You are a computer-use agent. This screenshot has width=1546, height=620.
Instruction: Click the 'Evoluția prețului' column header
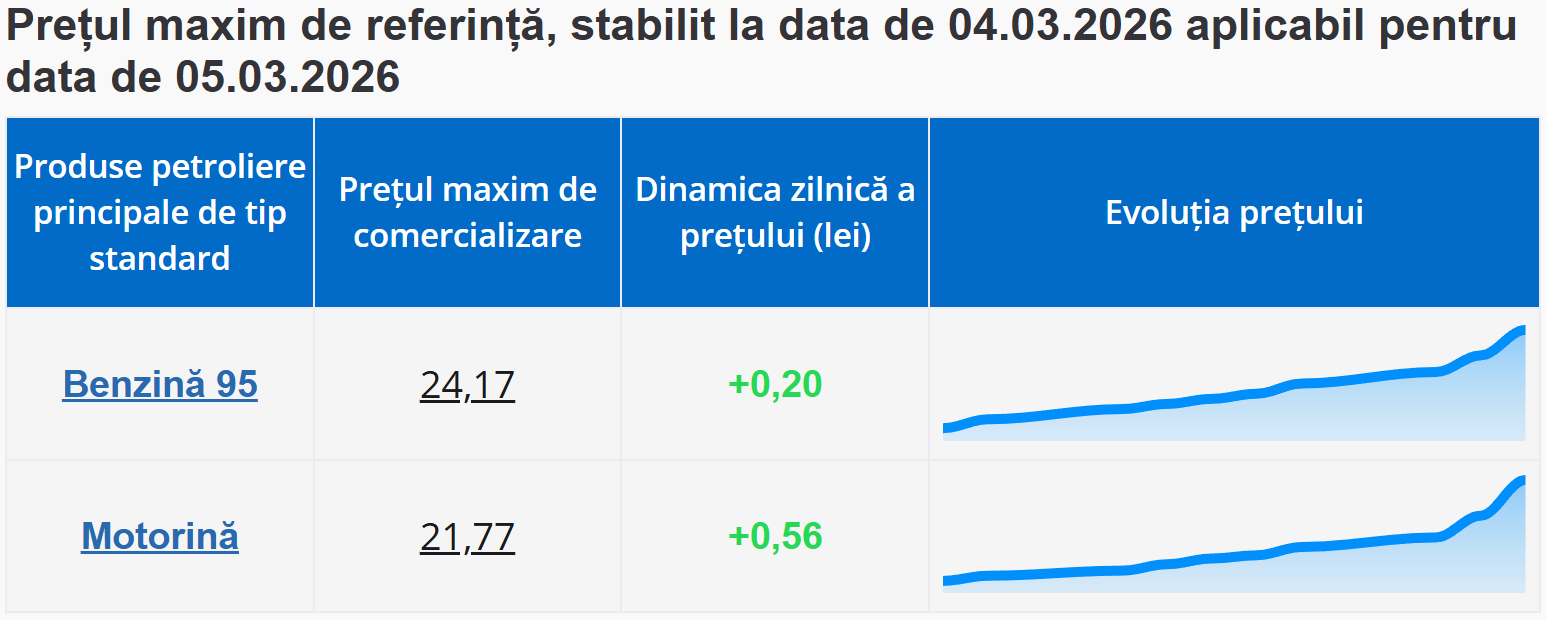[x=1234, y=212]
